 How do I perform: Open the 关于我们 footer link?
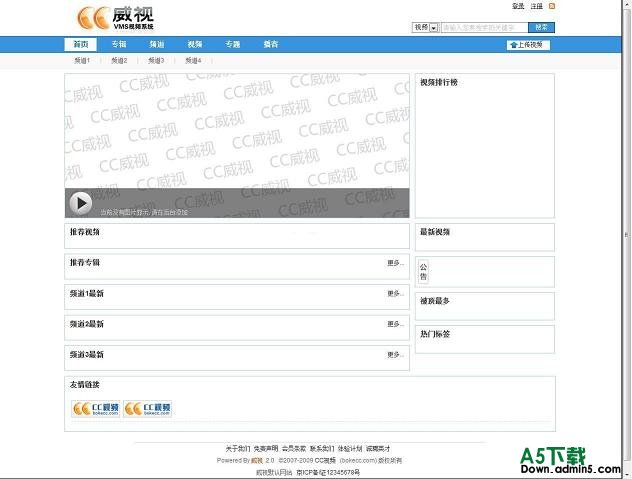click(x=238, y=448)
